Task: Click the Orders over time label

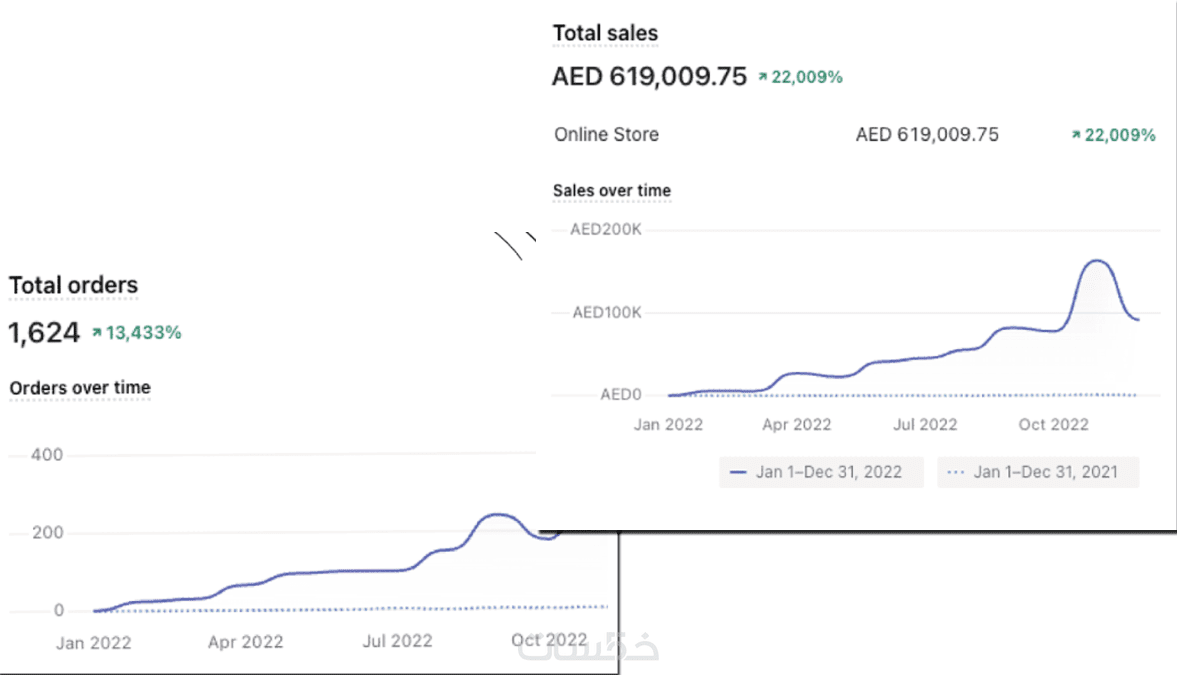Action: pos(80,387)
